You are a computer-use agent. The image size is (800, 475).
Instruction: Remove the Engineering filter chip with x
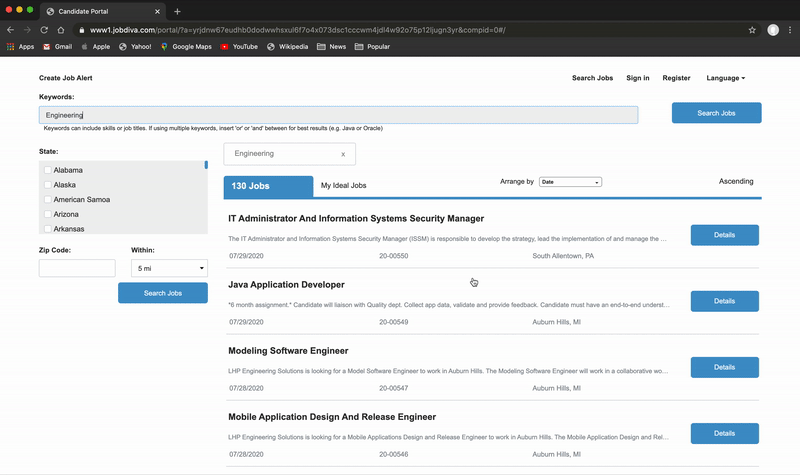343,154
